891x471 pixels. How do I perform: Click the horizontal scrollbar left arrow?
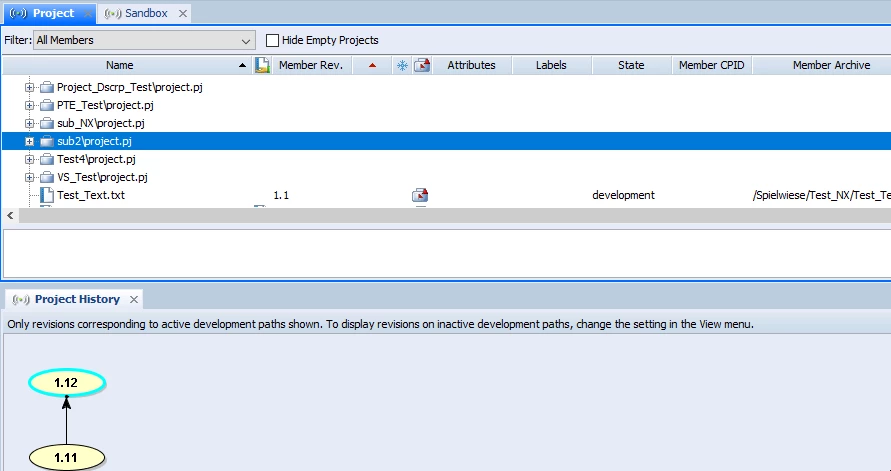pyautogui.click(x=10, y=215)
